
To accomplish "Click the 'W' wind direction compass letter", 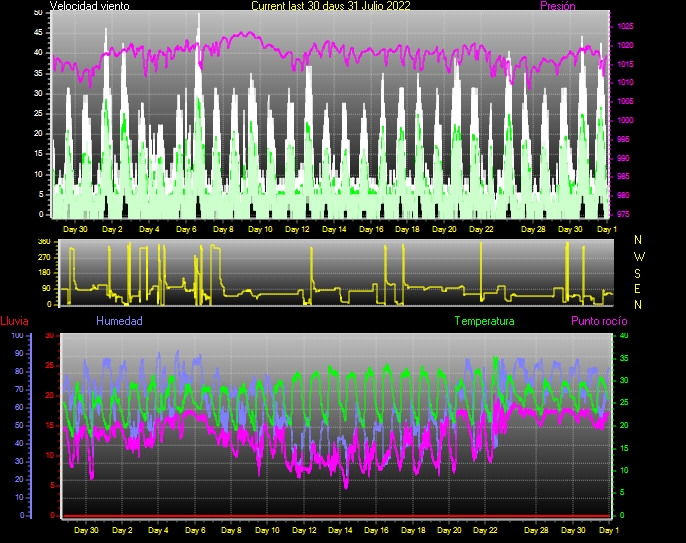I will pyautogui.click(x=638, y=256).
